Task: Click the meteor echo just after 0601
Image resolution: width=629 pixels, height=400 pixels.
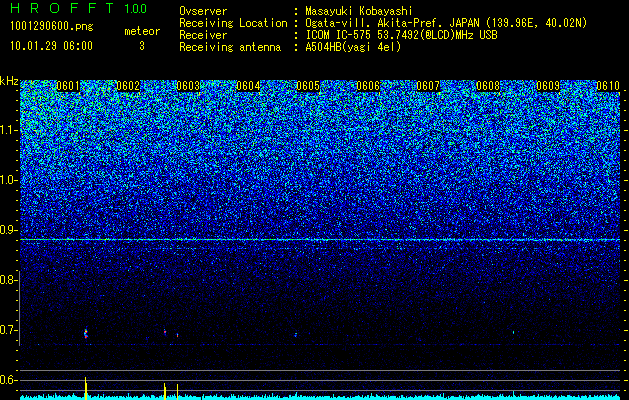Action: click(x=85, y=333)
